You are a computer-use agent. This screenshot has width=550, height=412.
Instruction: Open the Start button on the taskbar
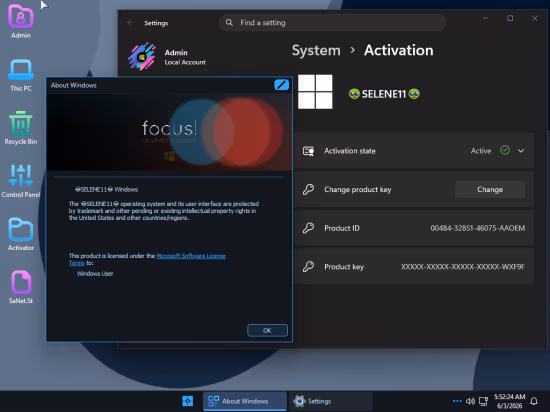[x=188, y=401]
